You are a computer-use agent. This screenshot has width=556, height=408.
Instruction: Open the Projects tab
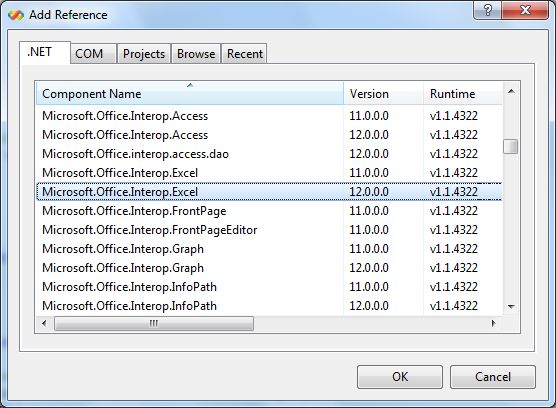[144, 54]
